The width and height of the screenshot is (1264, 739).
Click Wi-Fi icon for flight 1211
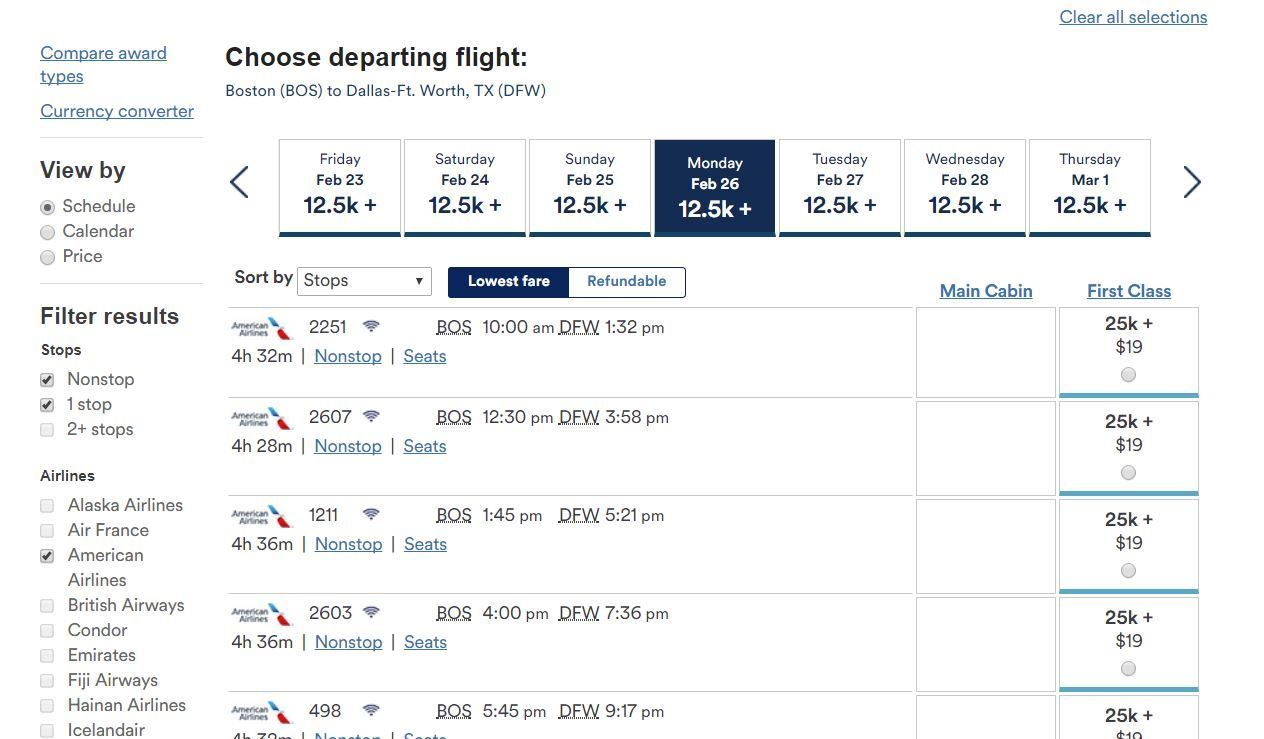coord(371,514)
